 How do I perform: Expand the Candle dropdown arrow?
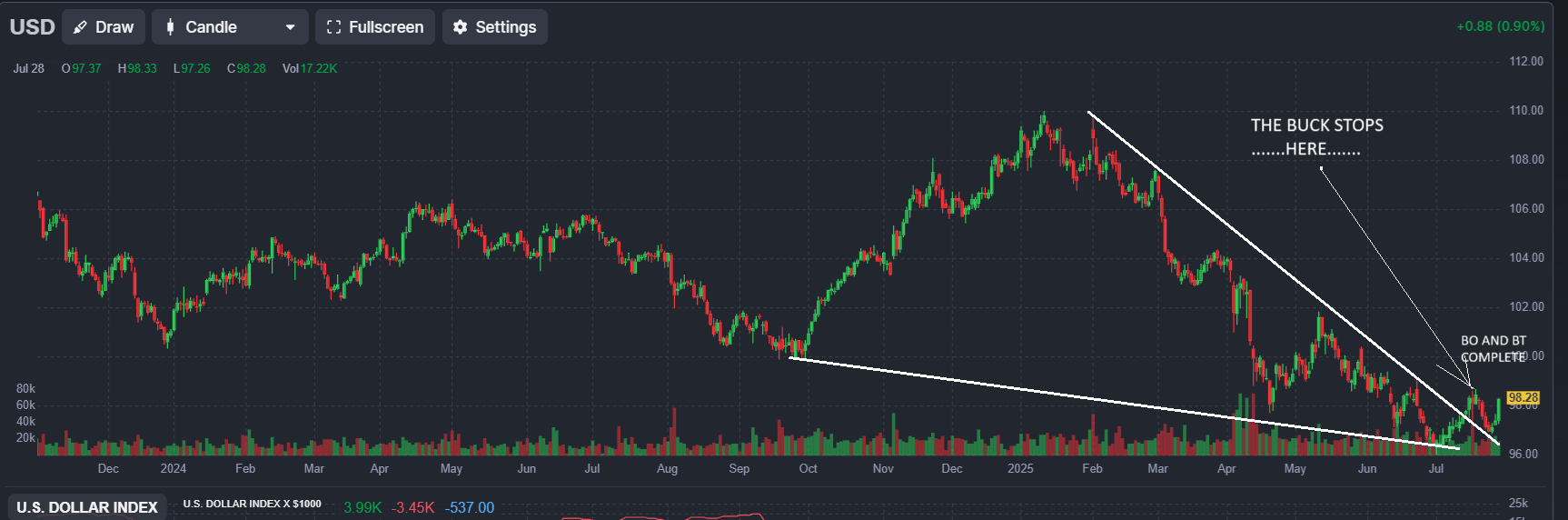(290, 27)
